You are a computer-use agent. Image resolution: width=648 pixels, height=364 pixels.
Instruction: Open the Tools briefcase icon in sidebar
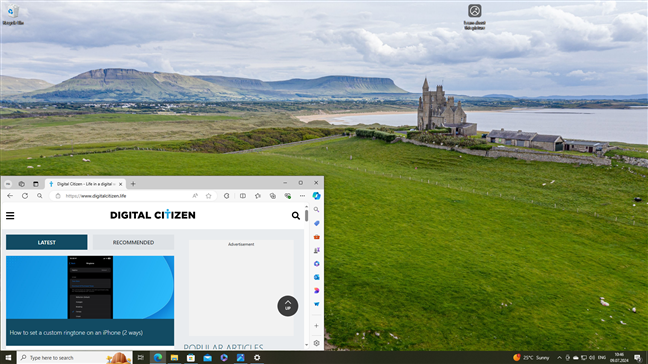pos(317,237)
